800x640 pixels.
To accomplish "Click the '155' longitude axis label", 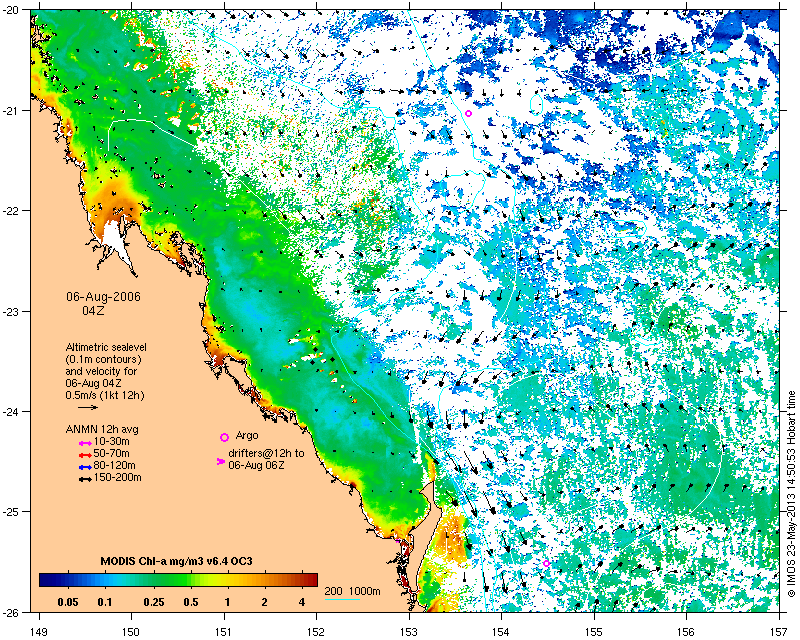I will tap(594, 632).
